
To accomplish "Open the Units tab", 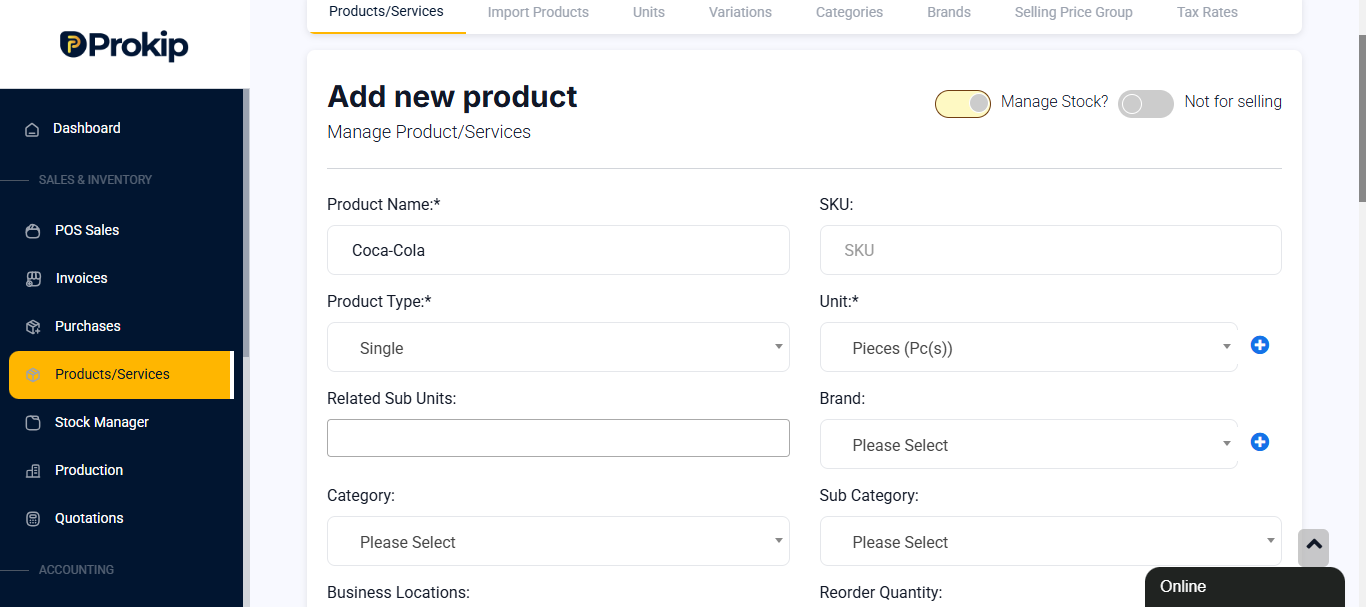I will pyautogui.click(x=649, y=13).
